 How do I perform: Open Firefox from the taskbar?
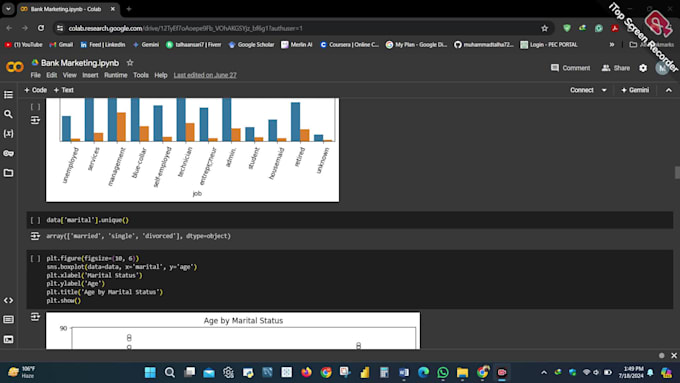point(306,373)
